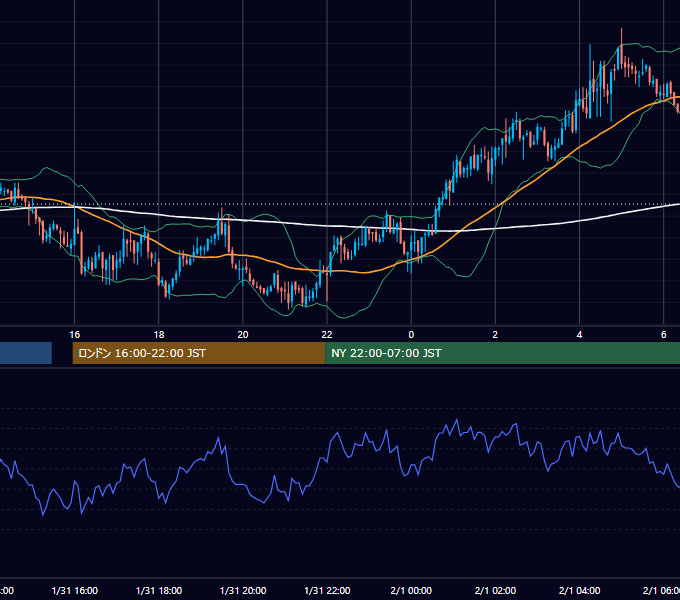Viewport: 680px width, 600px height.
Task: Click the 1/31 16:00 time label
Action: click(75, 590)
